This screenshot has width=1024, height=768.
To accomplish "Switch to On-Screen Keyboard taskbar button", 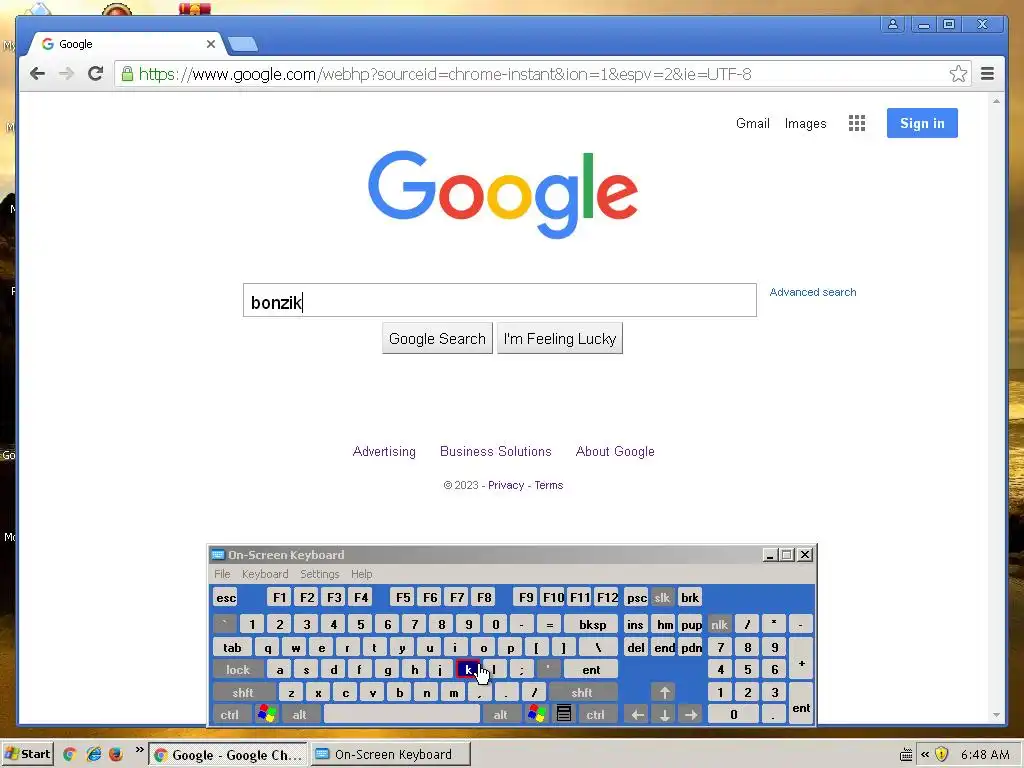I will point(391,754).
